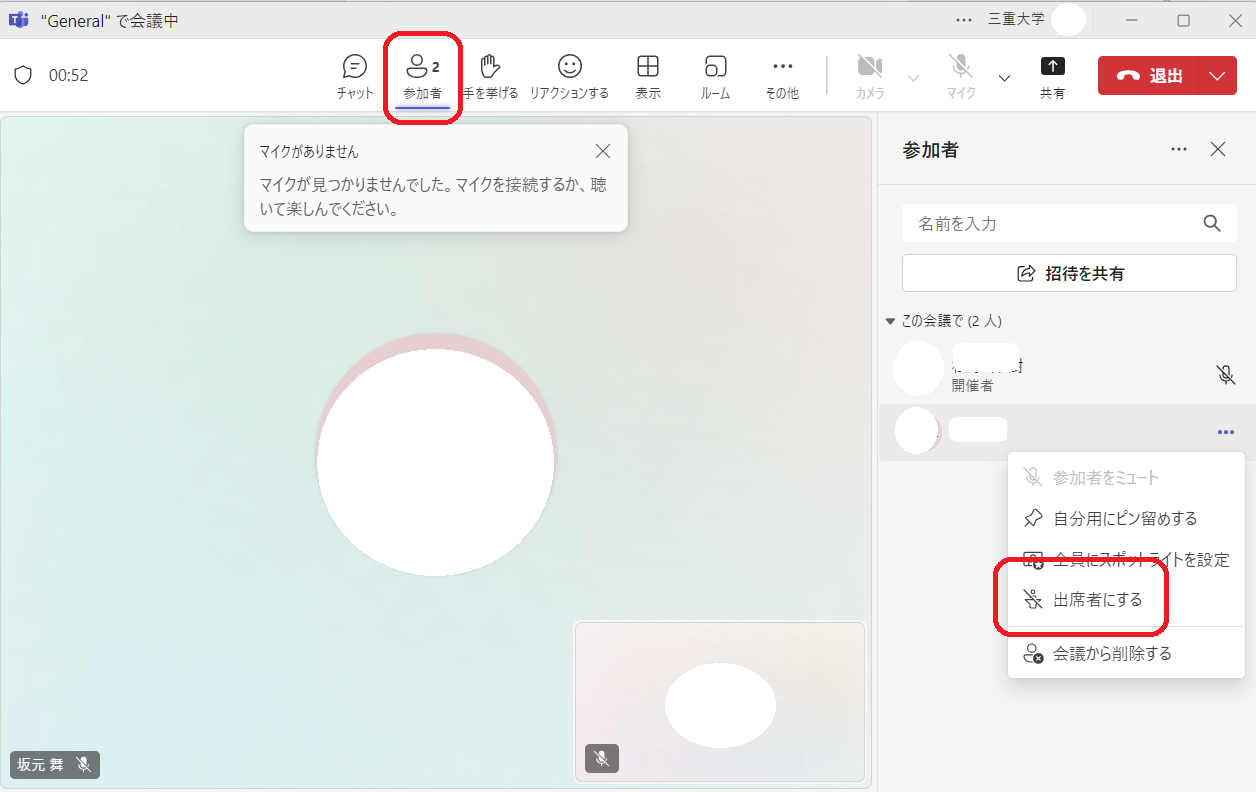Viewport: 1256px width, 792px height.
Task: Expand the microphone options chevron
Action: click(x=1004, y=78)
